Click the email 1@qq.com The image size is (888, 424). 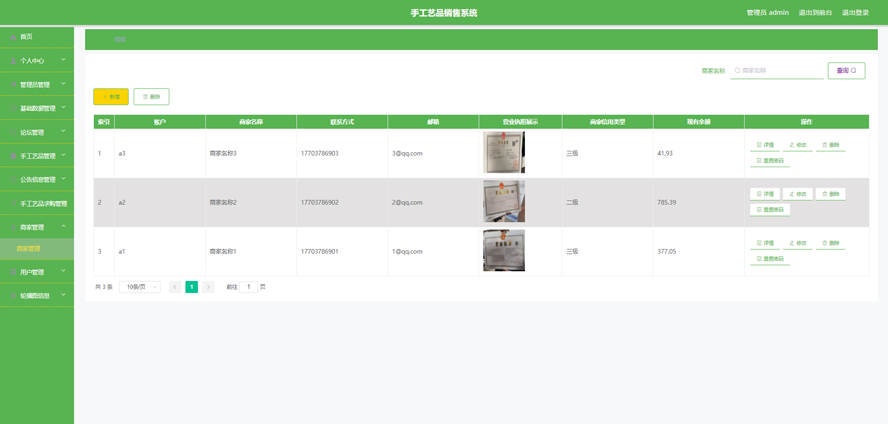[407, 251]
